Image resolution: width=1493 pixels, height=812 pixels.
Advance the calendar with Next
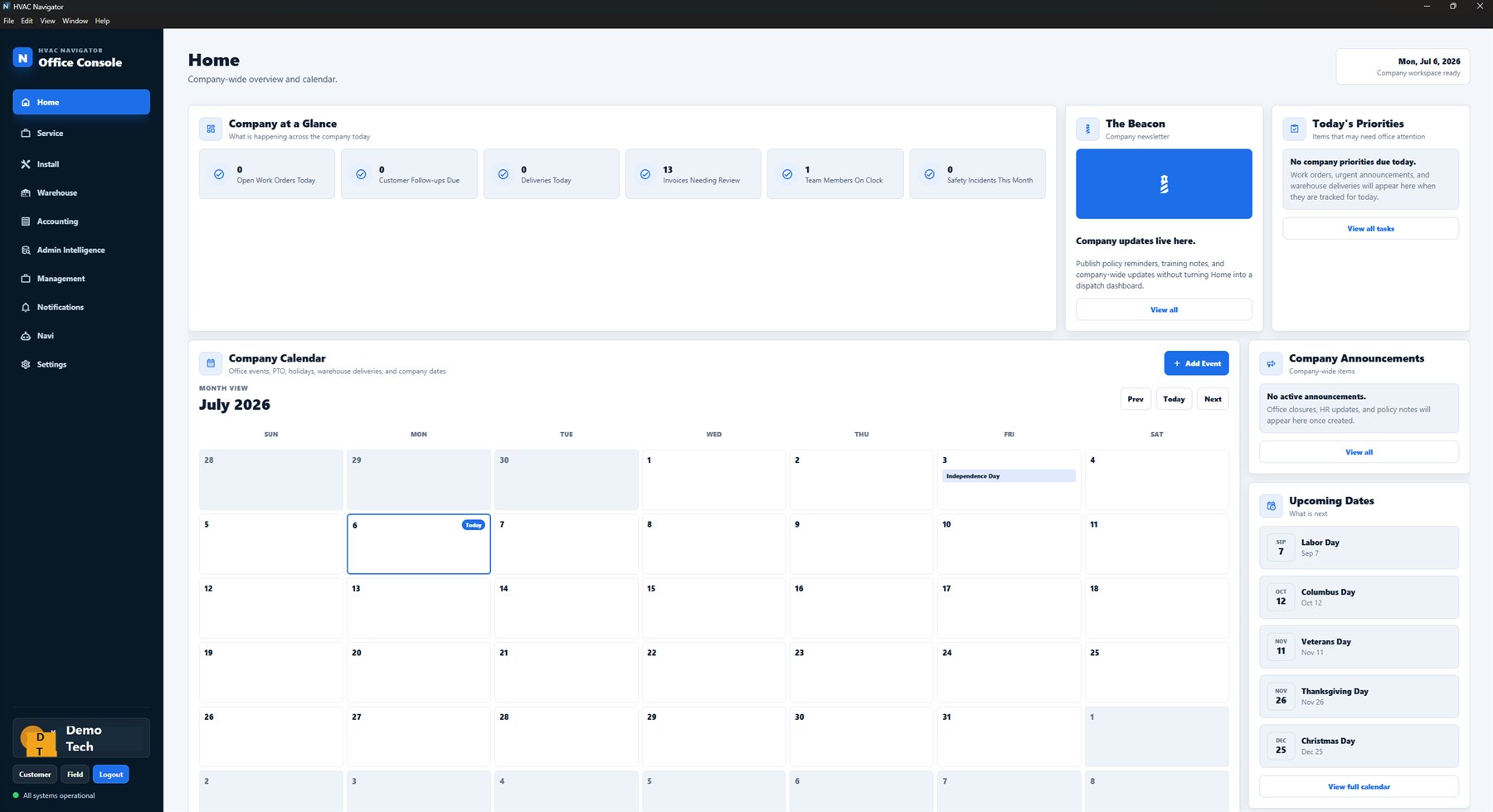point(1213,399)
